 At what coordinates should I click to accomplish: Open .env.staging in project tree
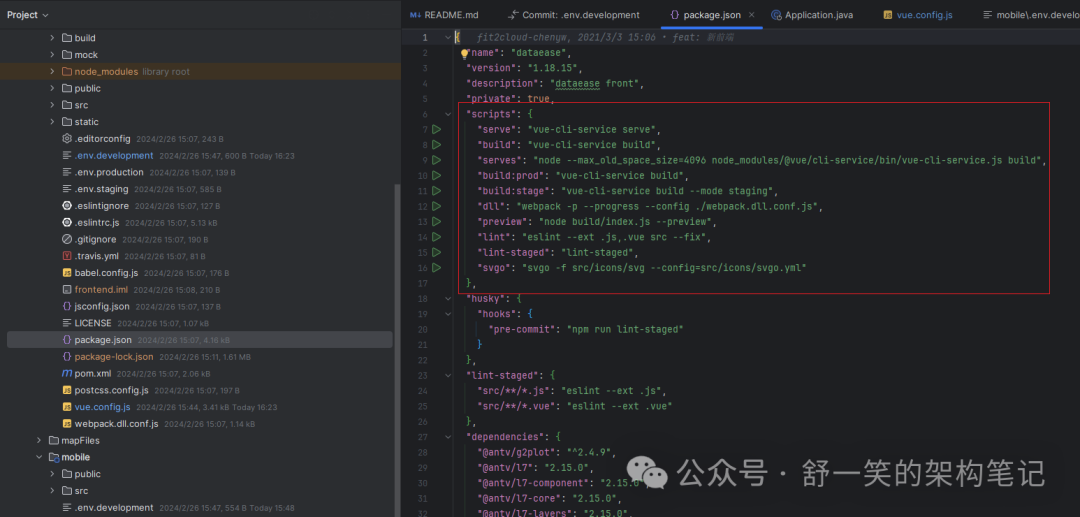point(101,189)
